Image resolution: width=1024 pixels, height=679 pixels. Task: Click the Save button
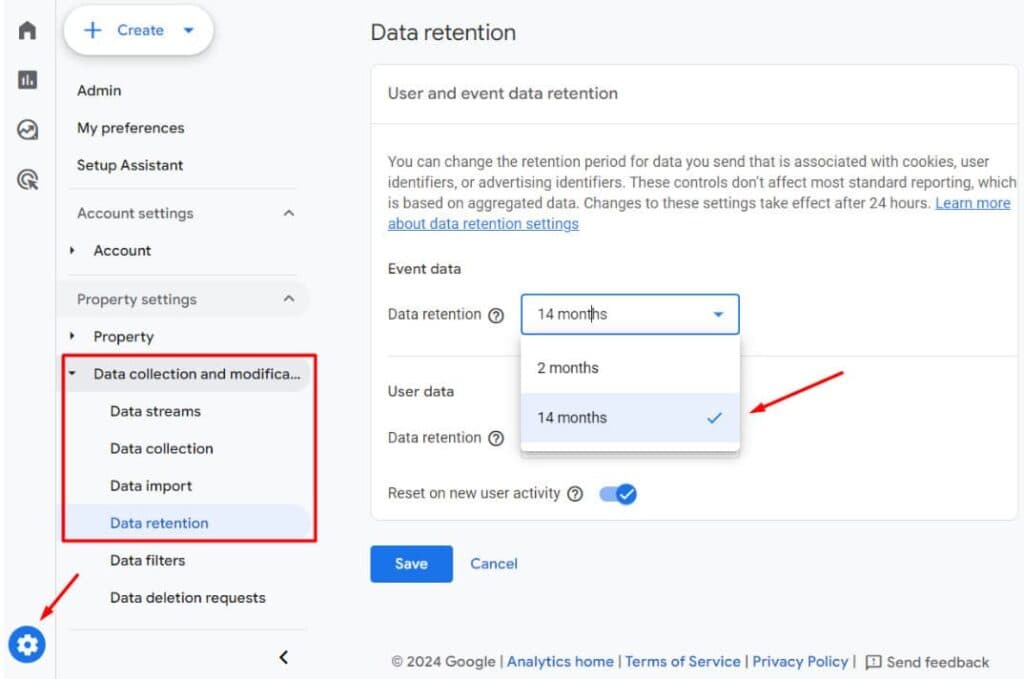(x=411, y=564)
